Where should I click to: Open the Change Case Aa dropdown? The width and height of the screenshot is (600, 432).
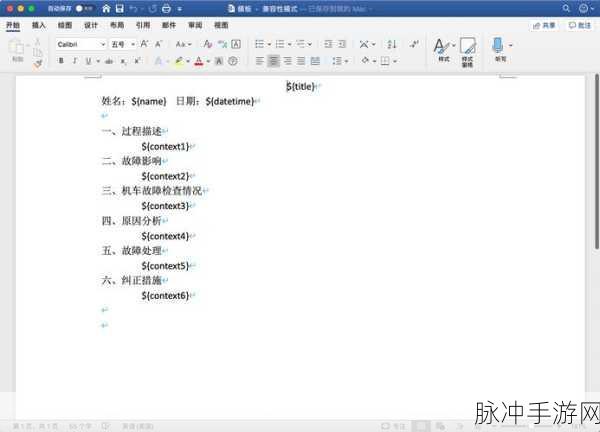pyautogui.click(x=183, y=44)
